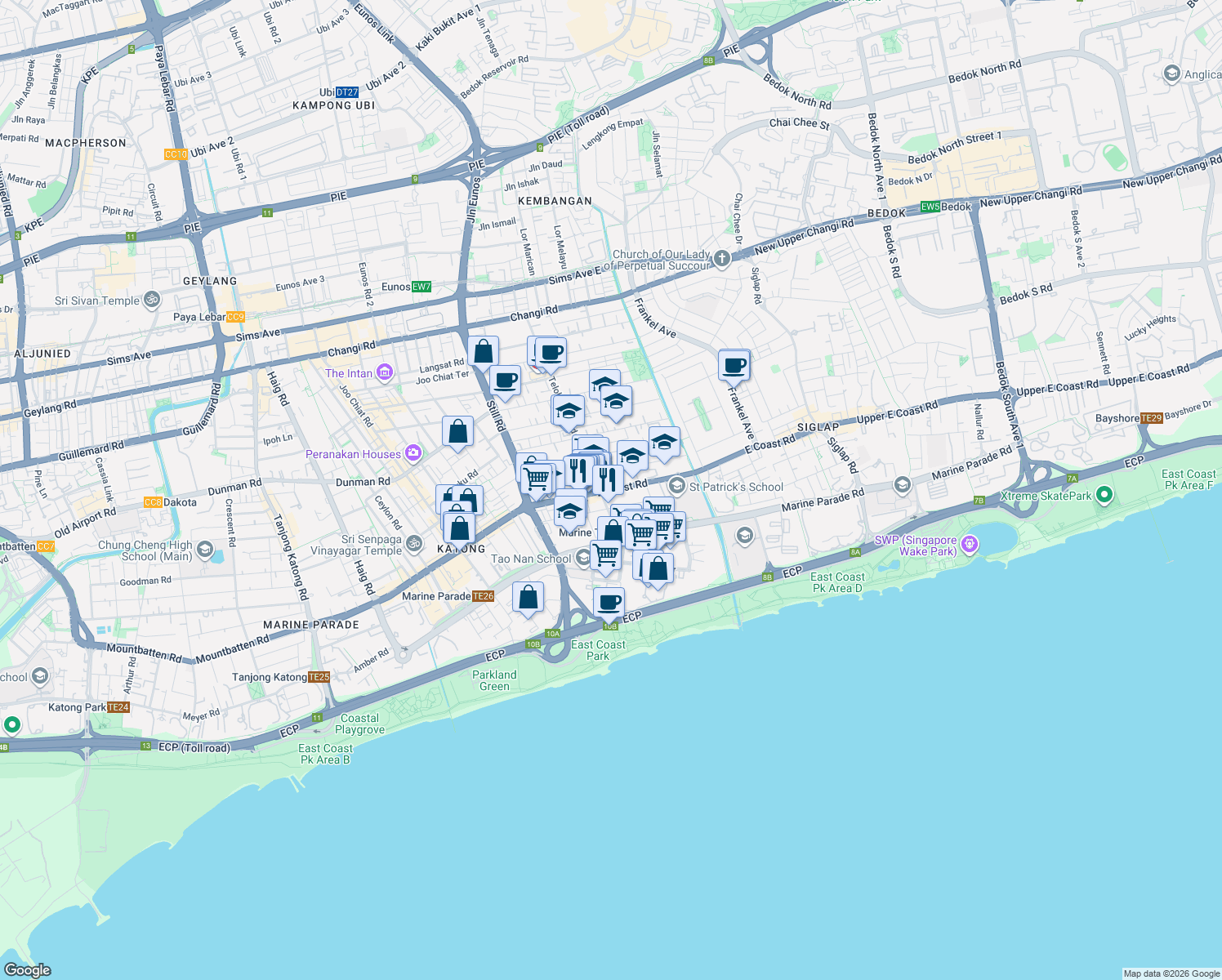Open The Intan museum pin
The width and height of the screenshot is (1222, 980).
coord(384,373)
